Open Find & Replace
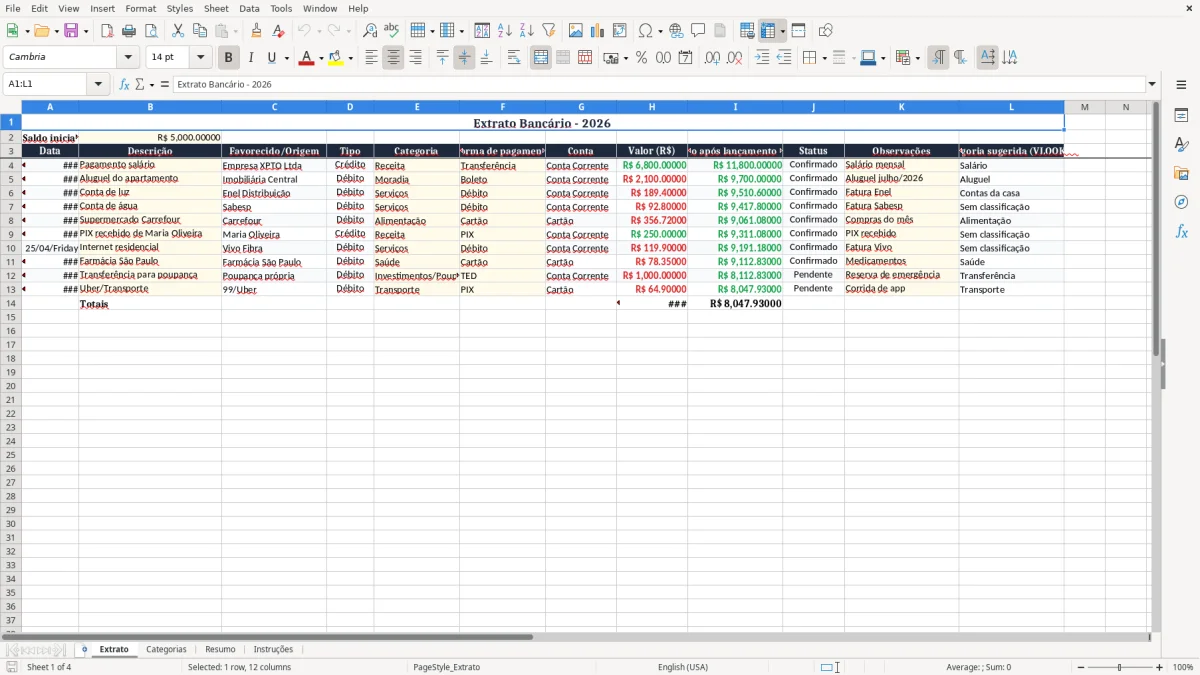Screen dimensions: 1200x675 click(370, 31)
